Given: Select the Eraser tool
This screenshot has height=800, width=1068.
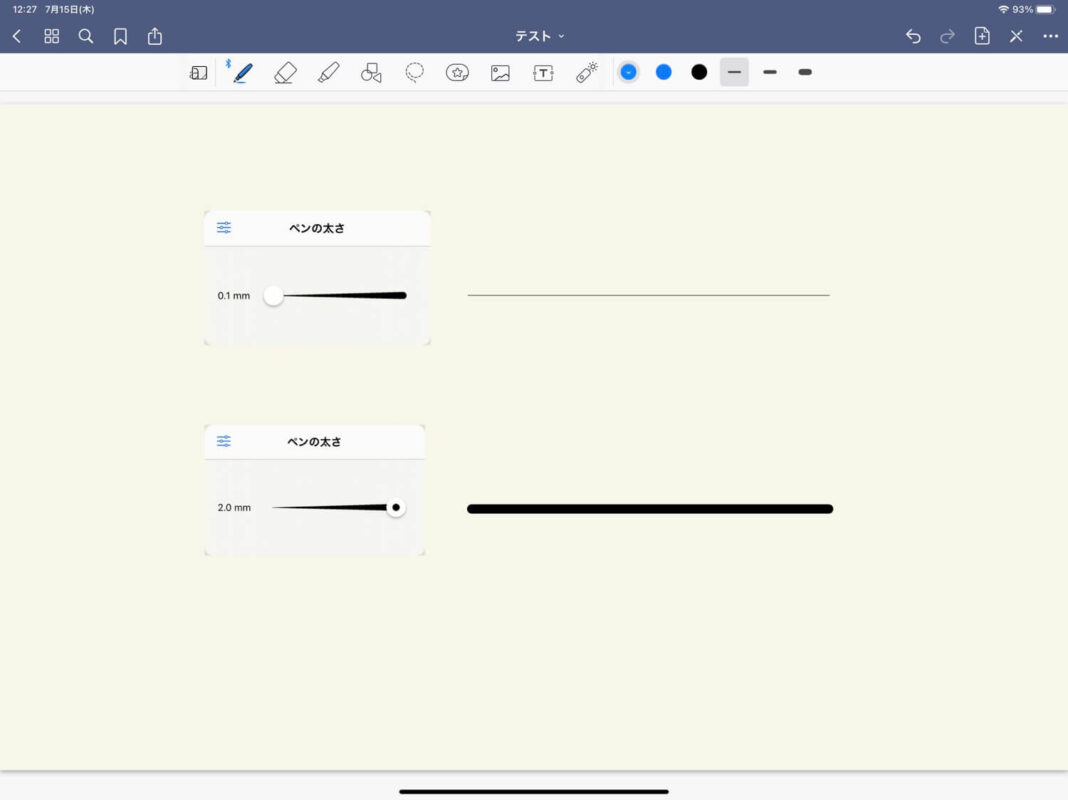Looking at the screenshot, I should [x=285, y=72].
